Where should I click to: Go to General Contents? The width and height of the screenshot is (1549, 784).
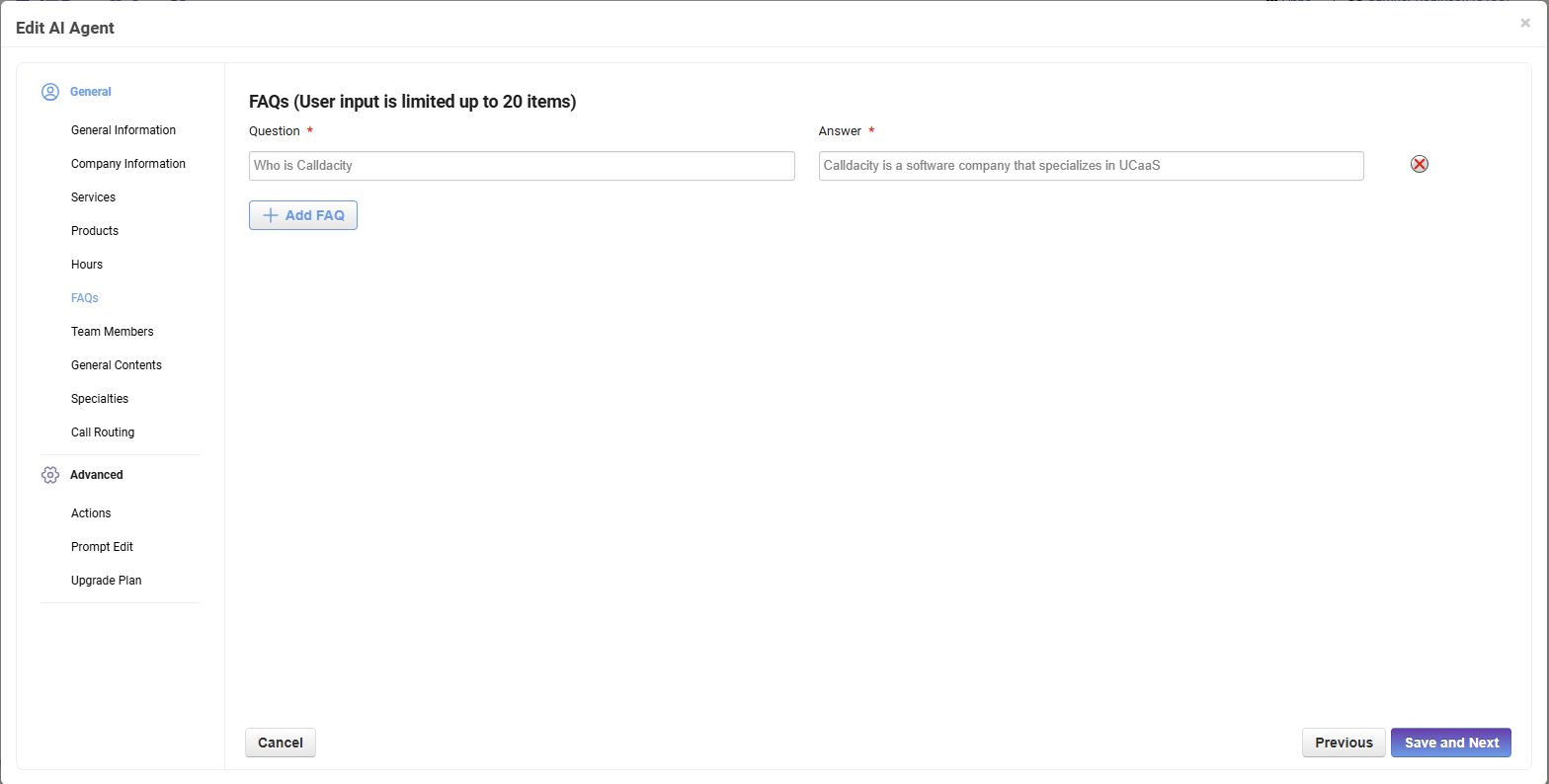coord(117,365)
